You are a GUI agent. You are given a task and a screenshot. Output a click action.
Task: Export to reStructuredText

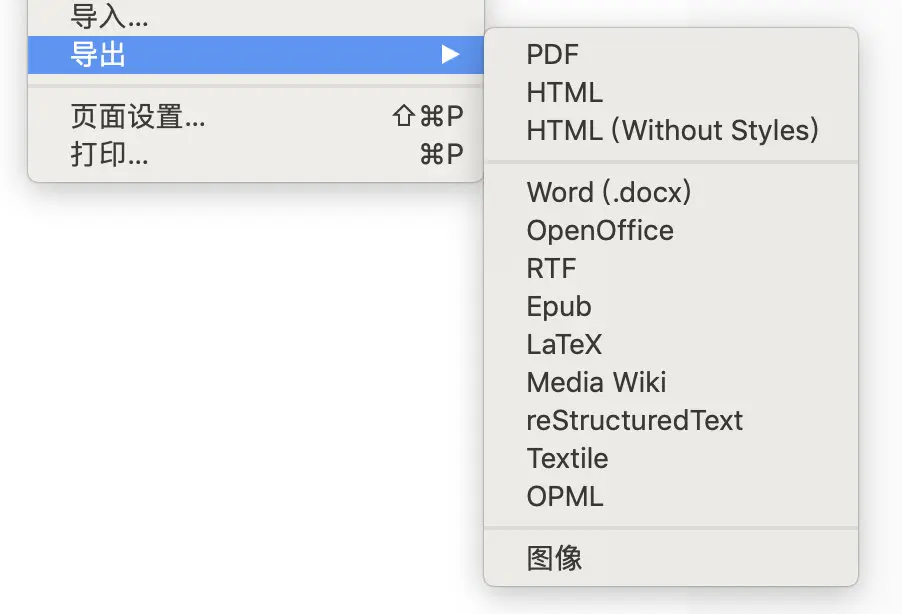point(634,421)
